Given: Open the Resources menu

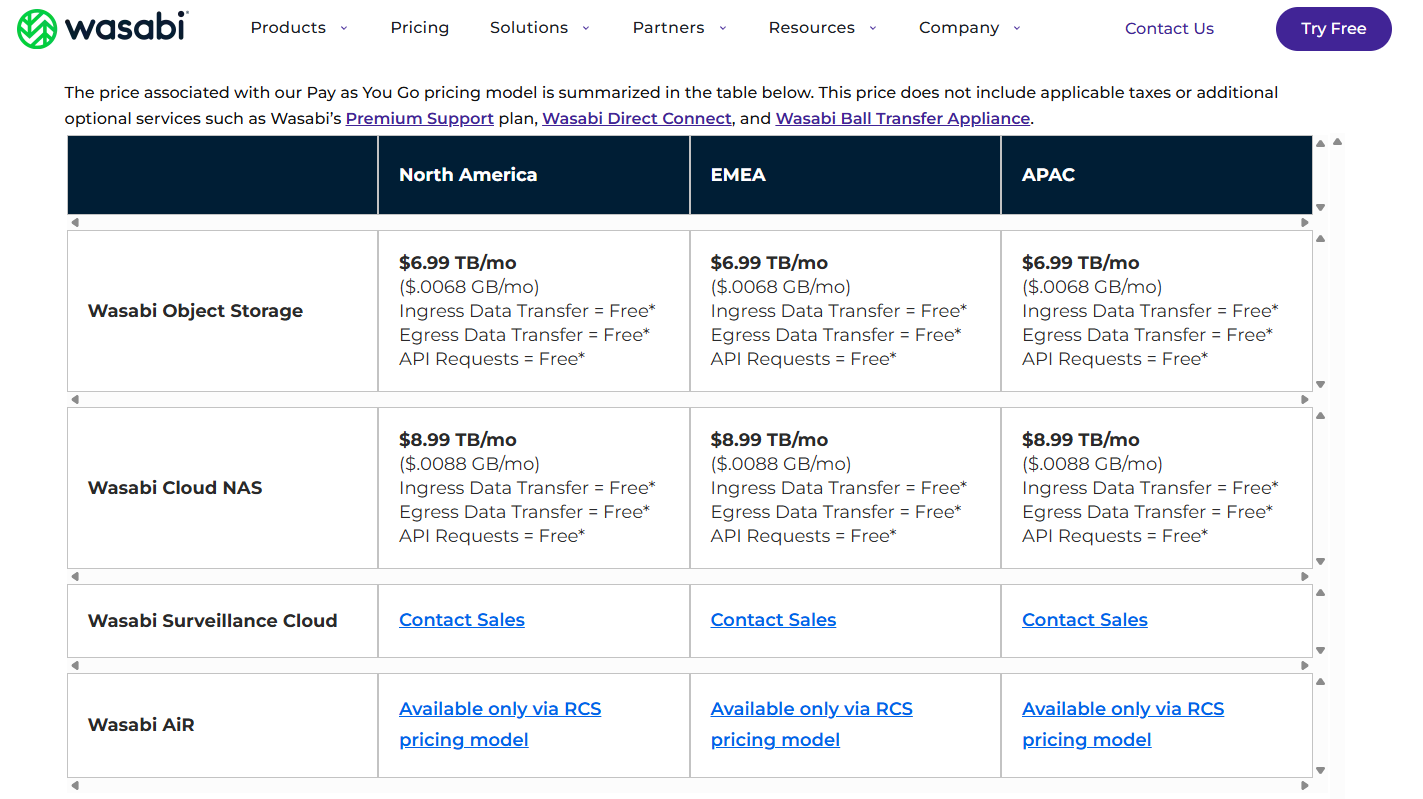Looking at the screenshot, I should coord(811,28).
